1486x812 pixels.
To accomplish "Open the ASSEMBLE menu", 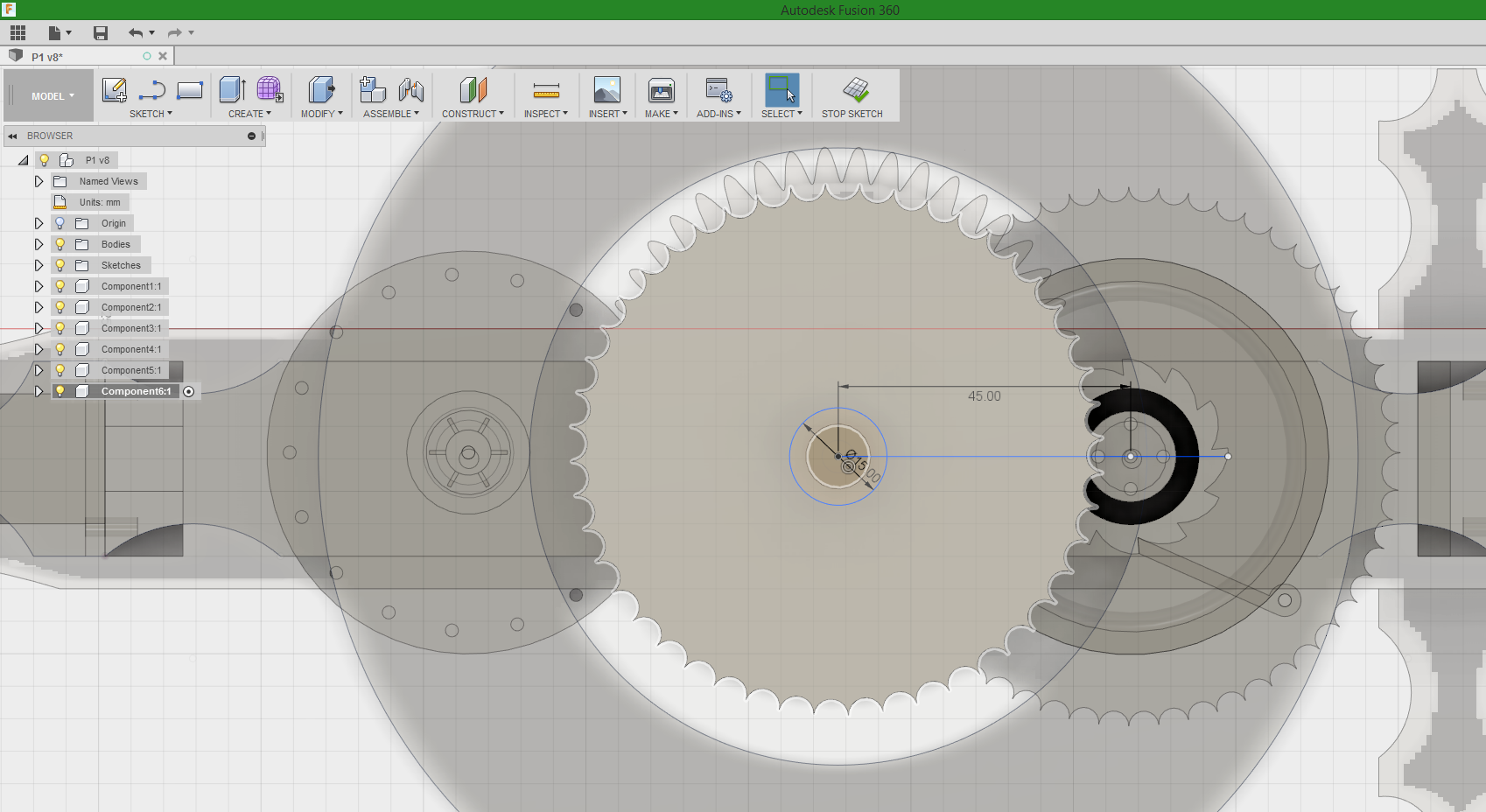I will (x=391, y=114).
